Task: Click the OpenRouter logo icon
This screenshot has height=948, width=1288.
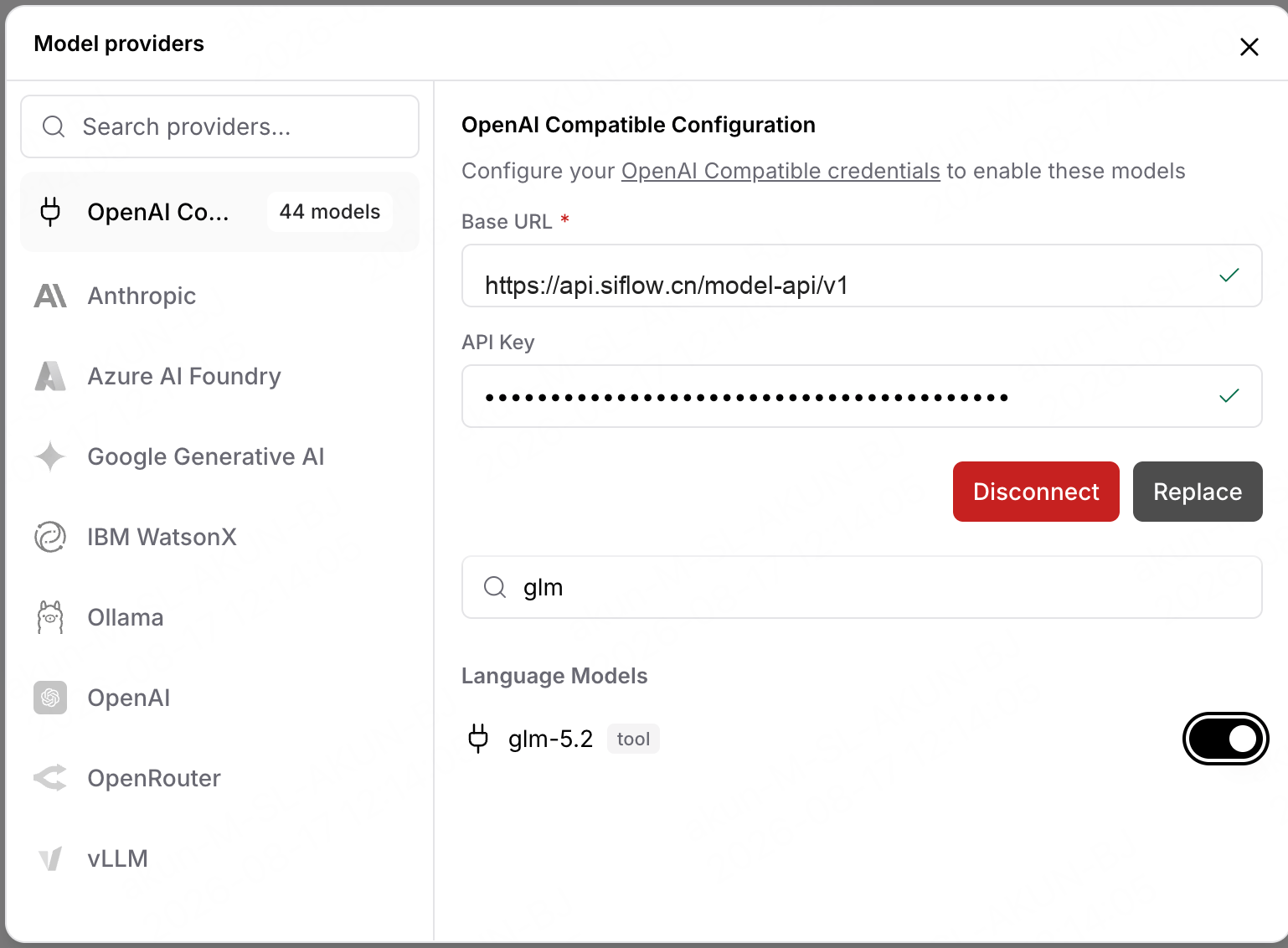Action: [x=50, y=778]
